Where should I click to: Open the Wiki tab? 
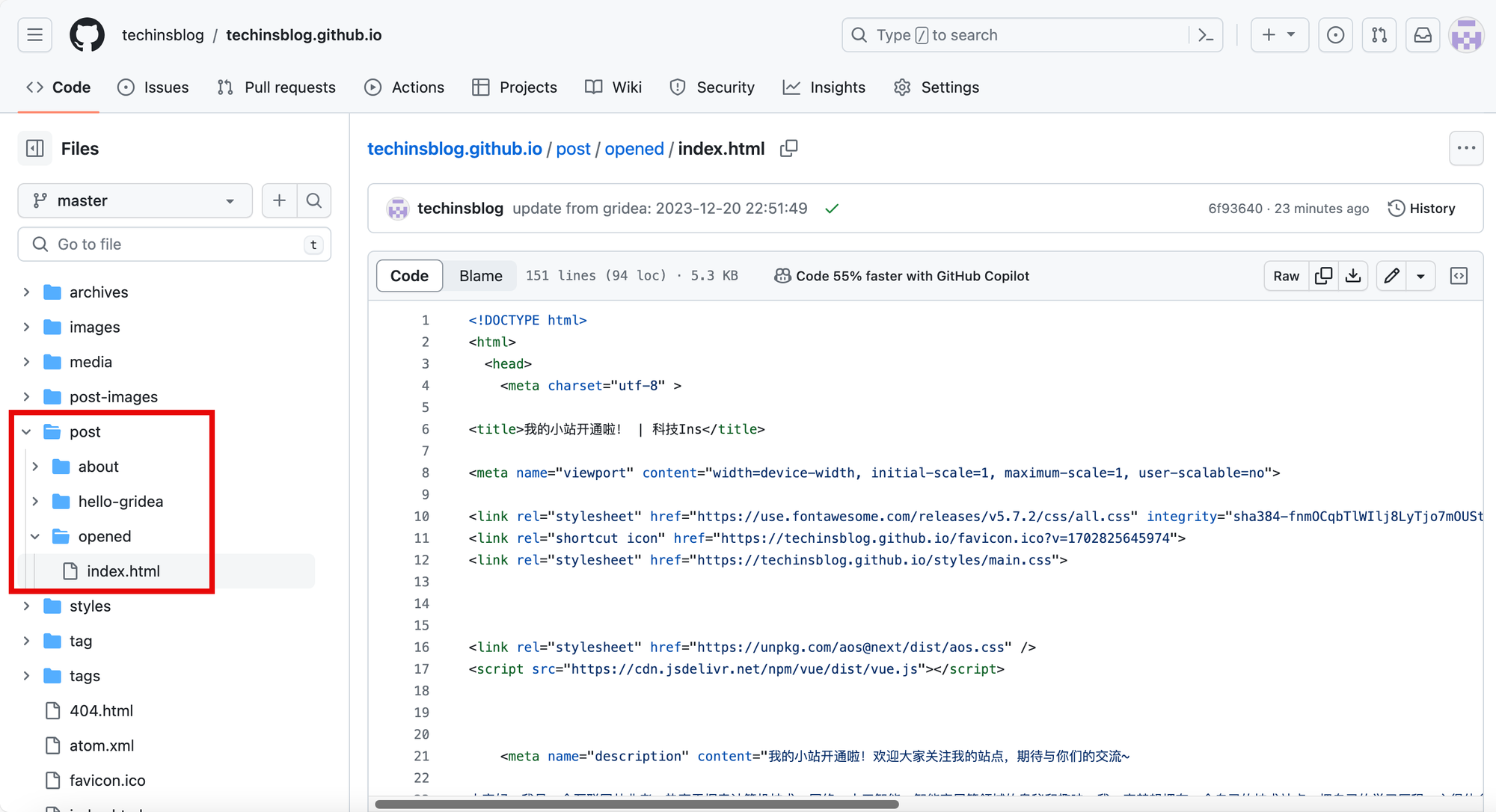point(613,87)
